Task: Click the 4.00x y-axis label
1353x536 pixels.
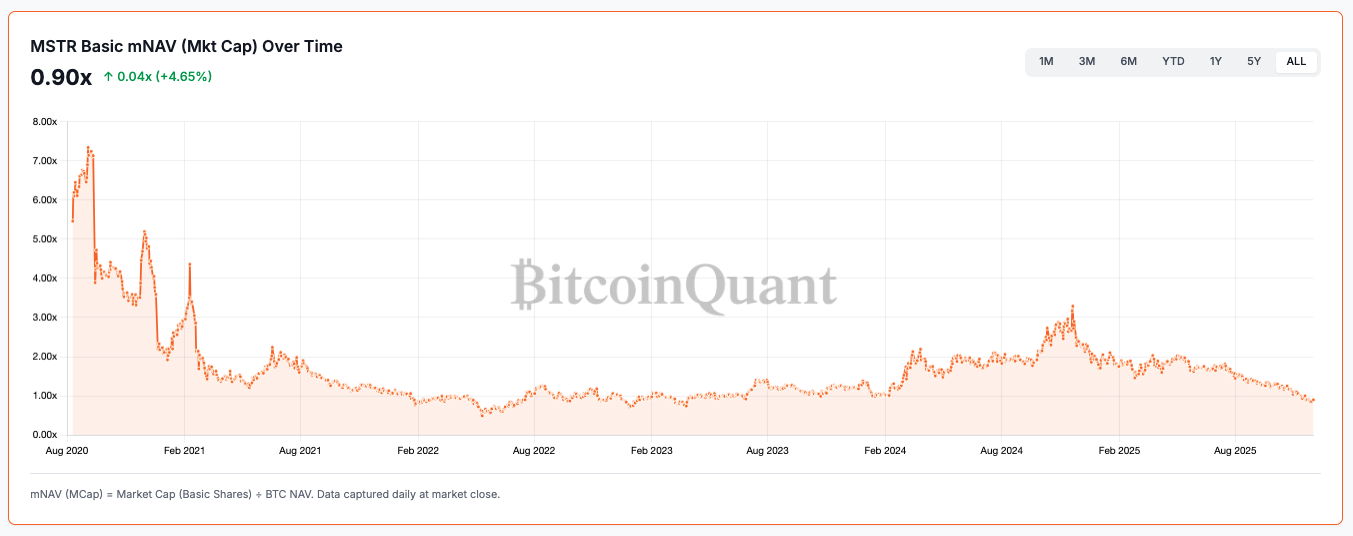Action: click(45, 278)
